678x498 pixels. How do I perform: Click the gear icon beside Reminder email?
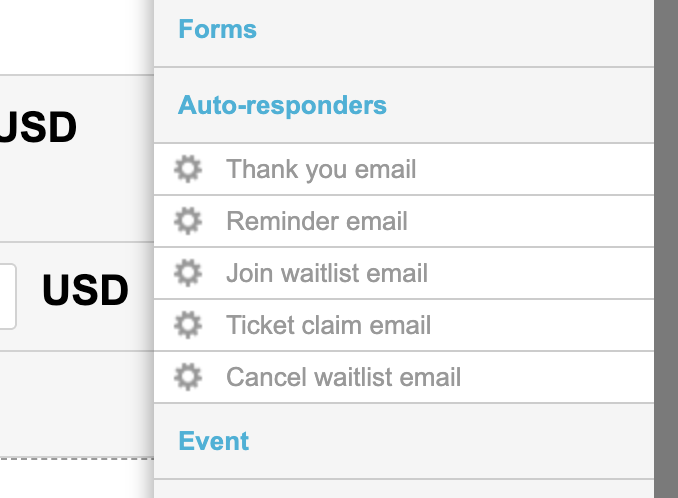click(187, 221)
